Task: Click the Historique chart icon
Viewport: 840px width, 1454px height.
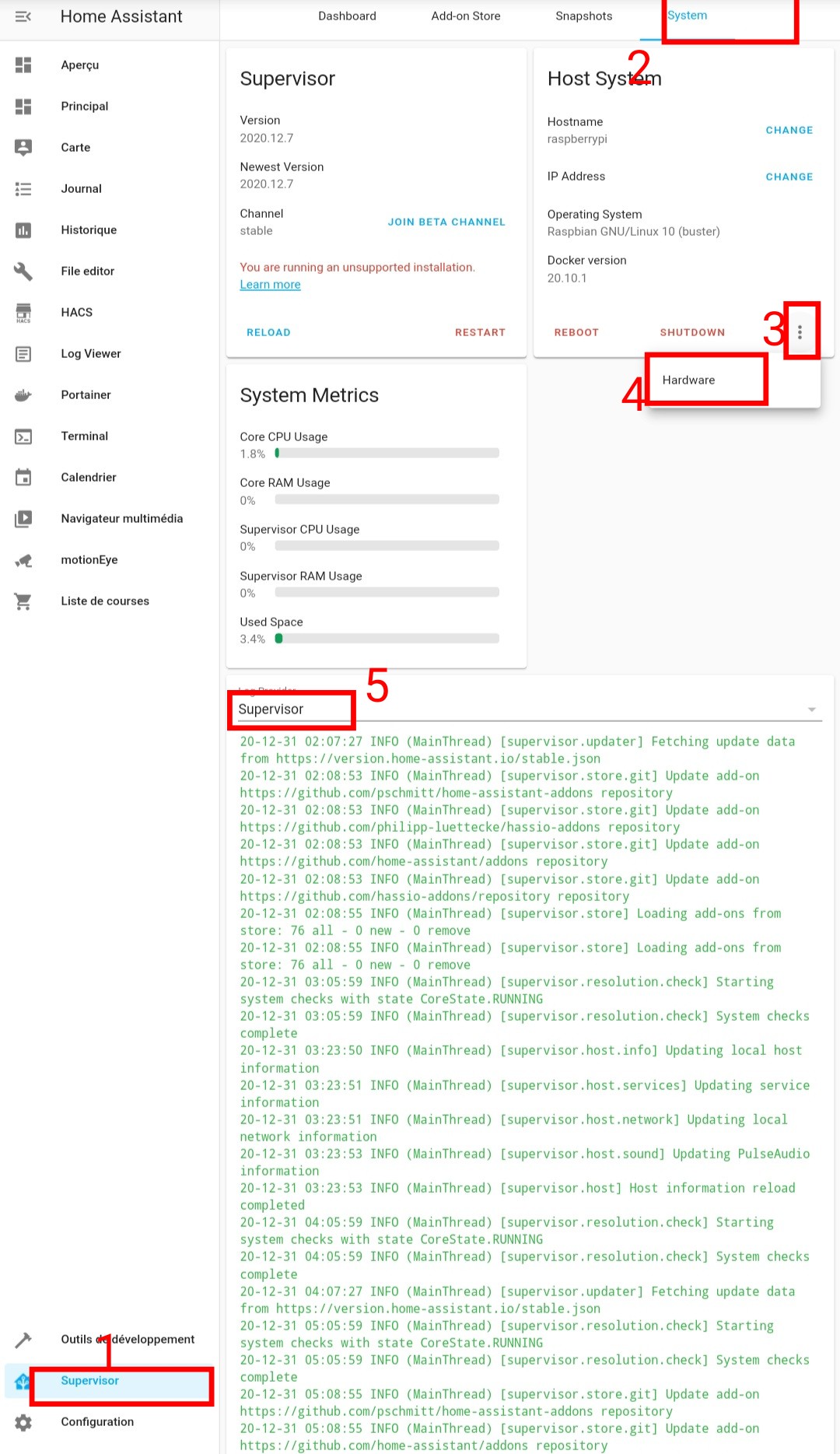Action: coord(23,229)
